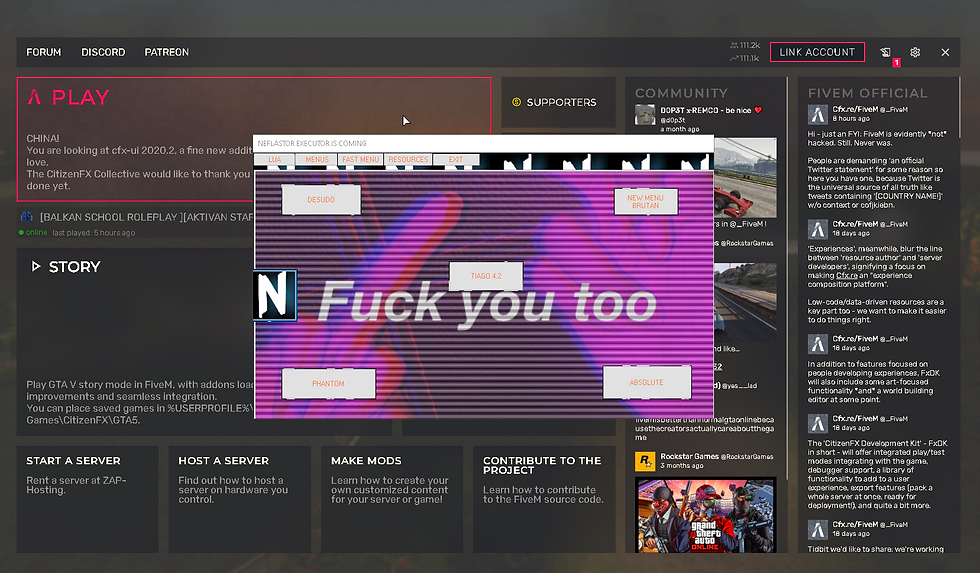980x573 pixels.
Task: Open the MENUS tab in Neflastor executor
Action: coord(317,159)
